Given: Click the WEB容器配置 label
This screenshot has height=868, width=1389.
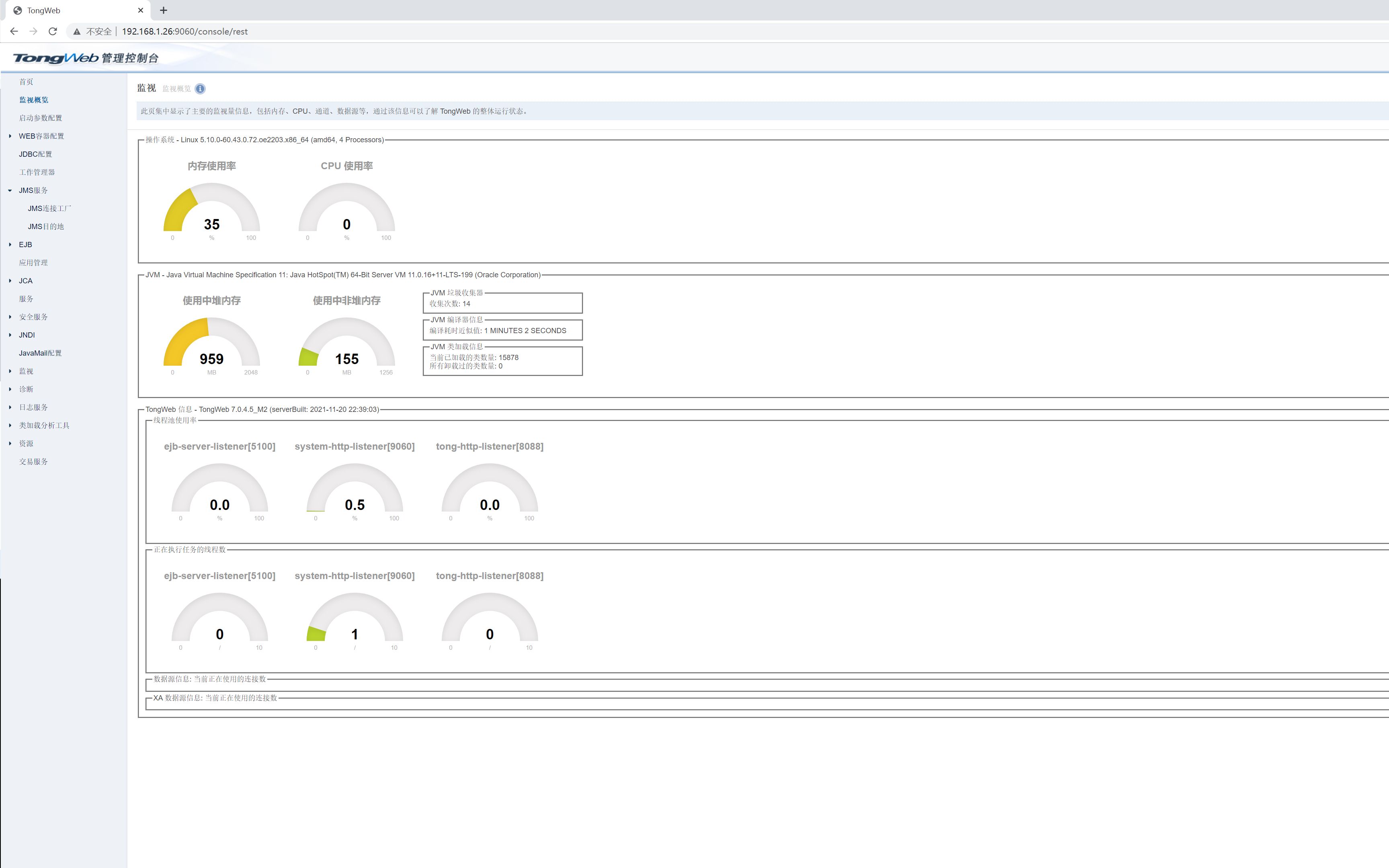Looking at the screenshot, I should (x=41, y=136).
